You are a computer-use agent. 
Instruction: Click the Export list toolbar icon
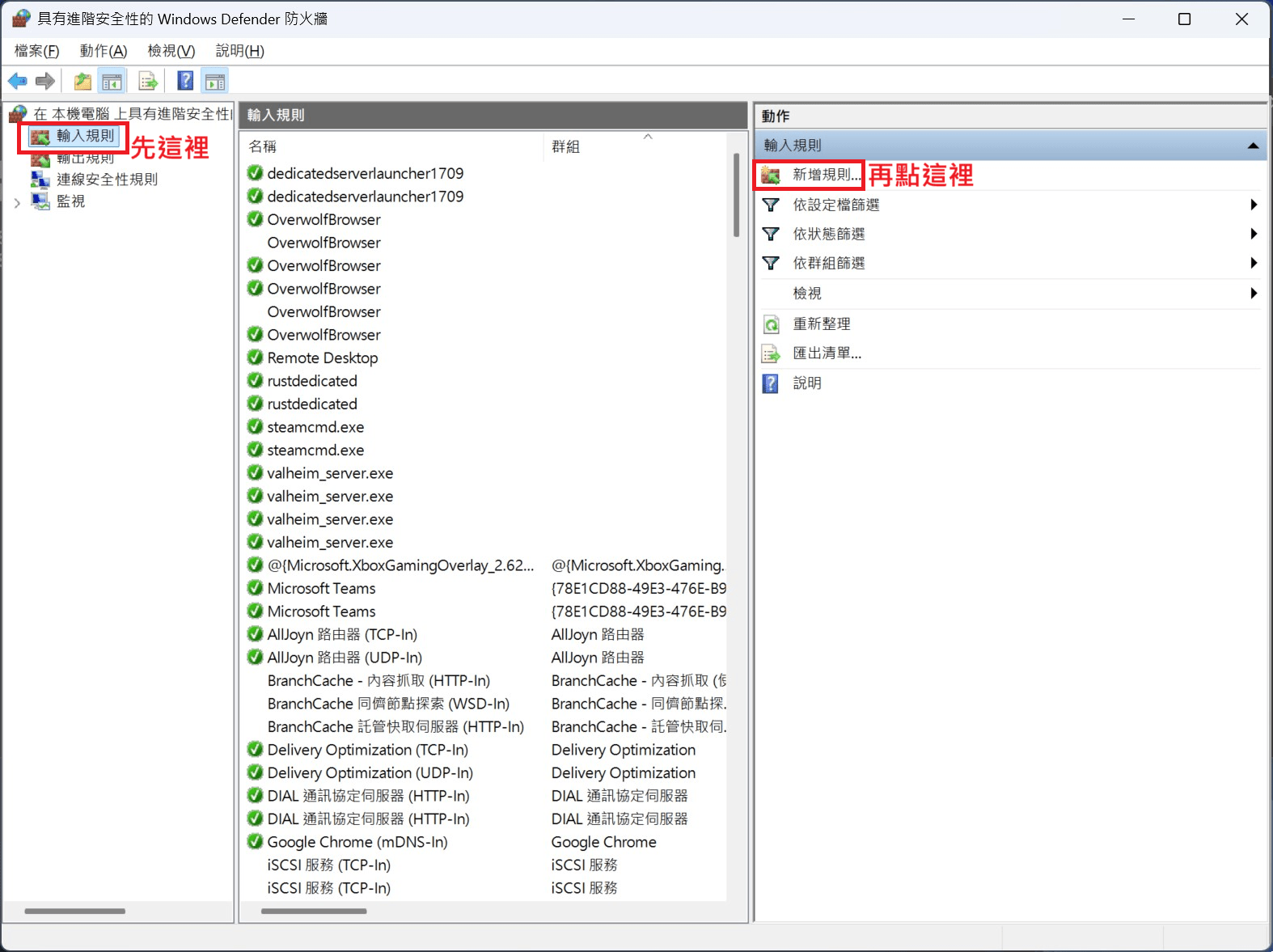[148, 81]
